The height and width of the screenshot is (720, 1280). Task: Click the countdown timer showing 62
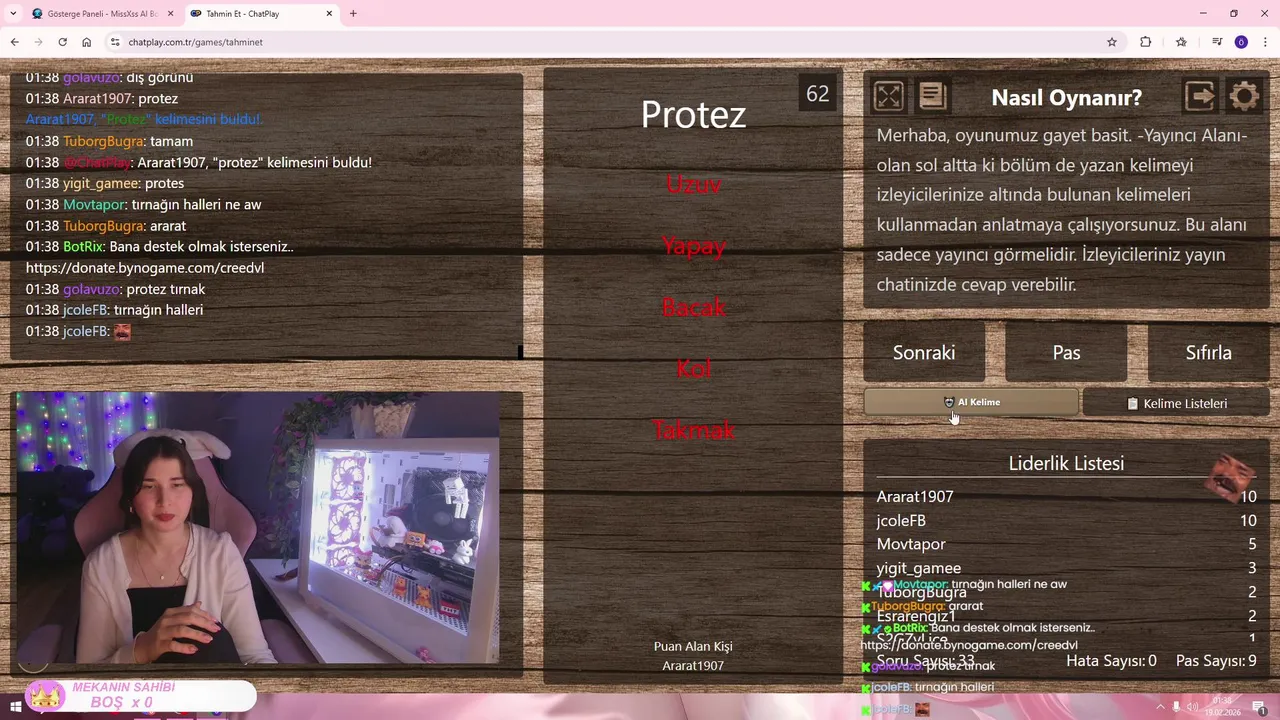[x=817, y=94]
